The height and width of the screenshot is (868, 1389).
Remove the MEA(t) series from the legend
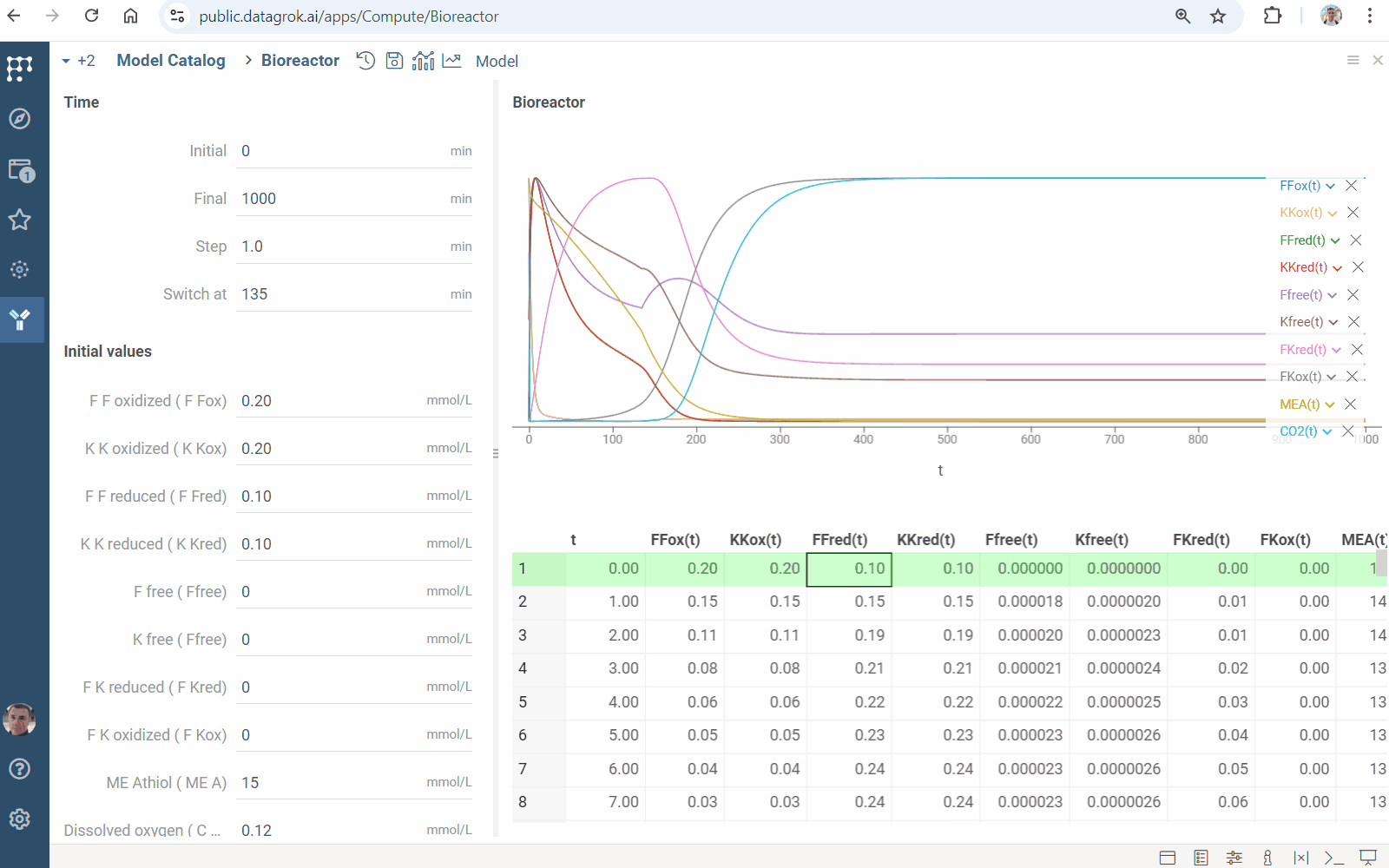coord(1350,404)
